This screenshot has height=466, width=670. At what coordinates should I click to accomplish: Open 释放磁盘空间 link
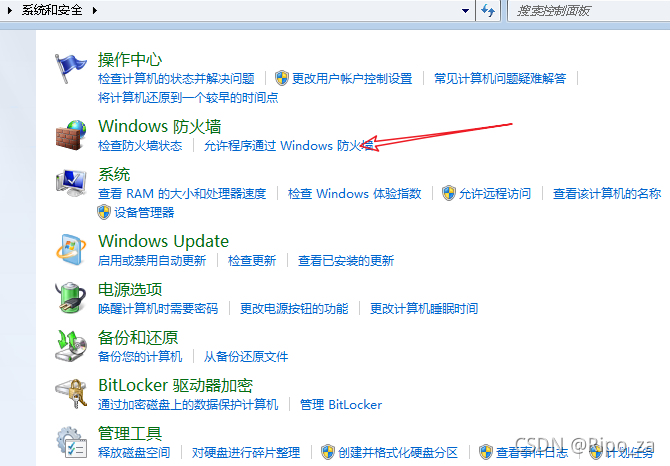tap(134, 452)
